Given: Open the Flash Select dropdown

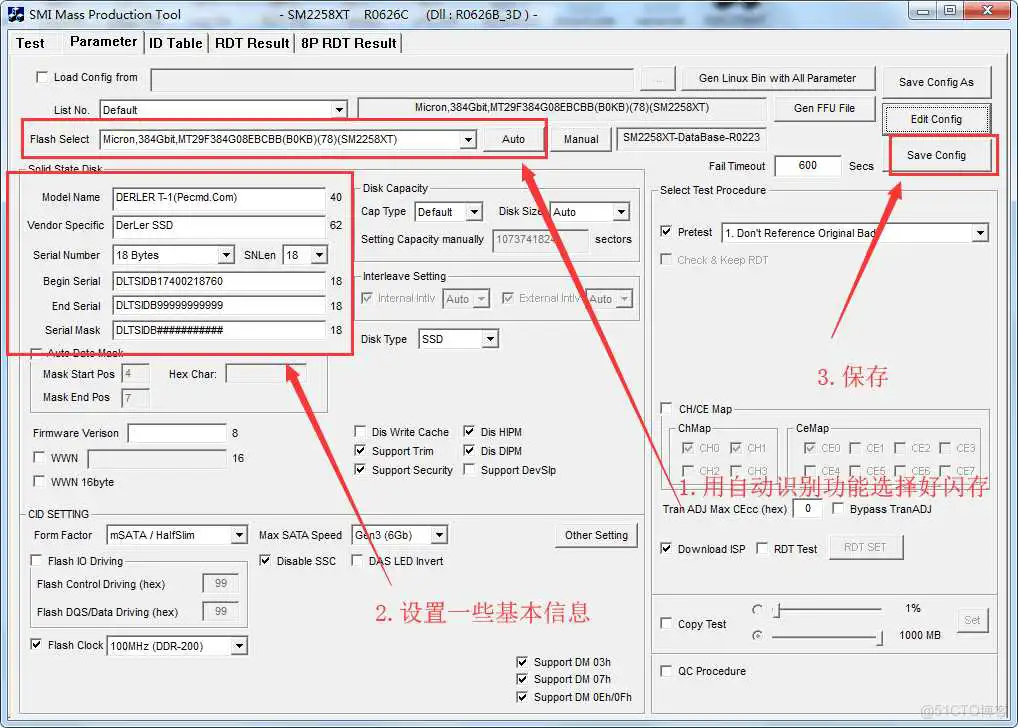Looking at the screenshot, I should tap(468, 139).
